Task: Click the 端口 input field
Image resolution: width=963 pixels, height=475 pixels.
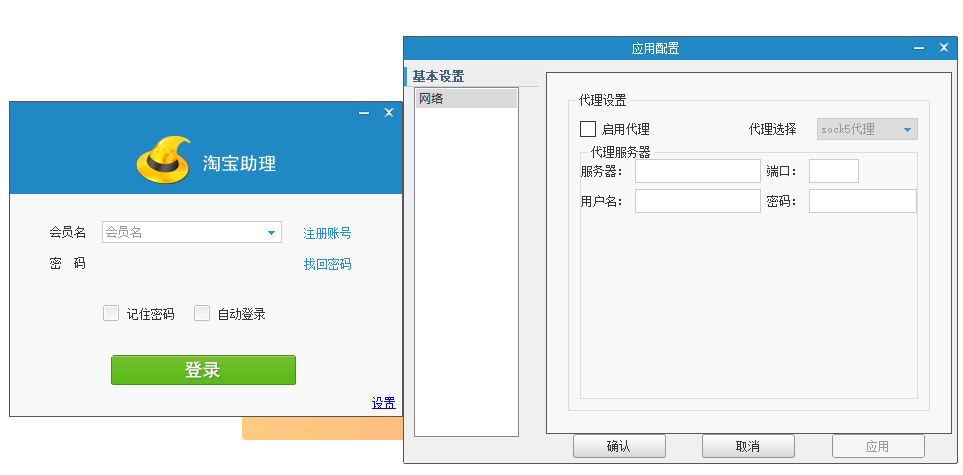Action: coord(833,171)
